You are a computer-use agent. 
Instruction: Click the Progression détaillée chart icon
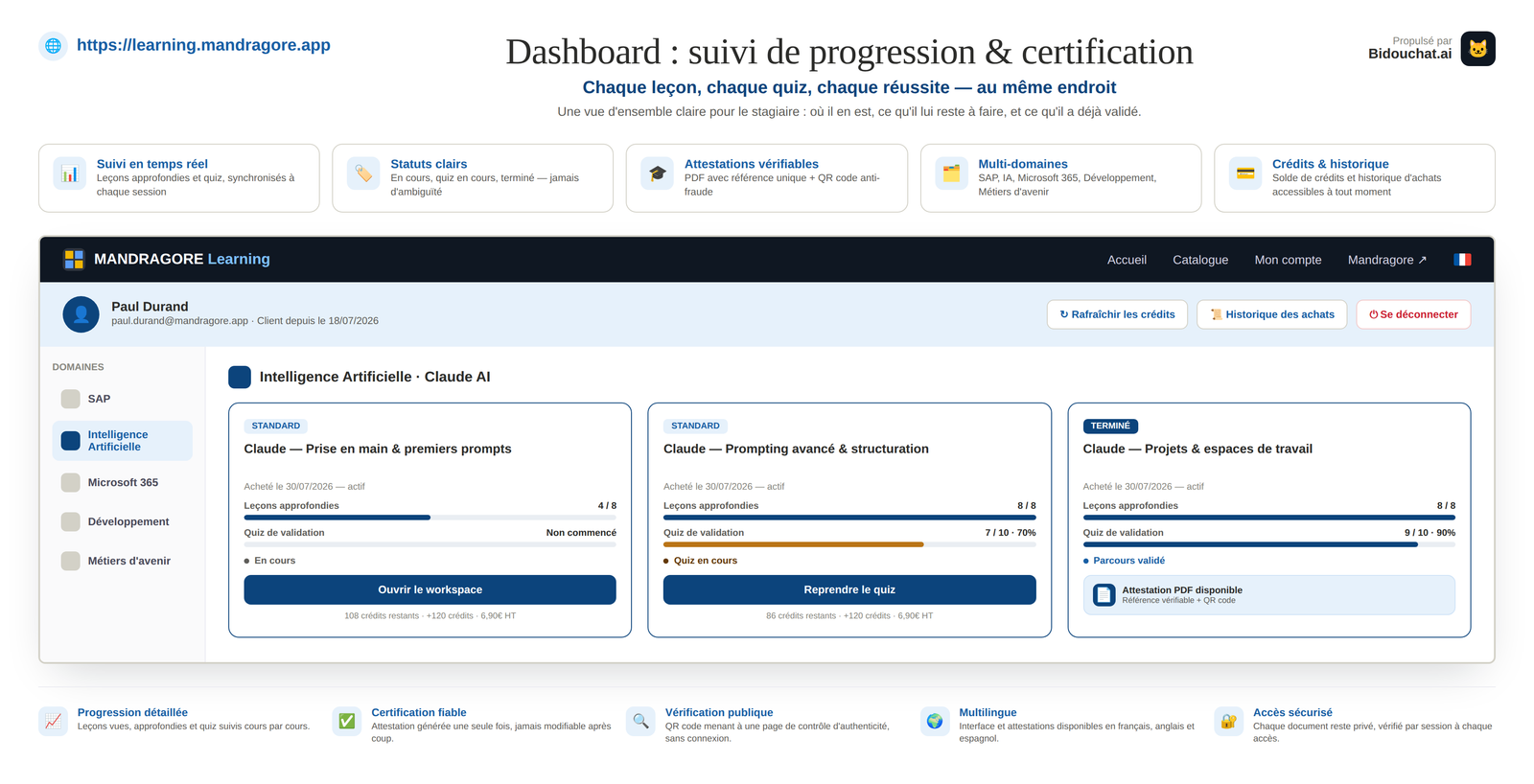point(54,722)
